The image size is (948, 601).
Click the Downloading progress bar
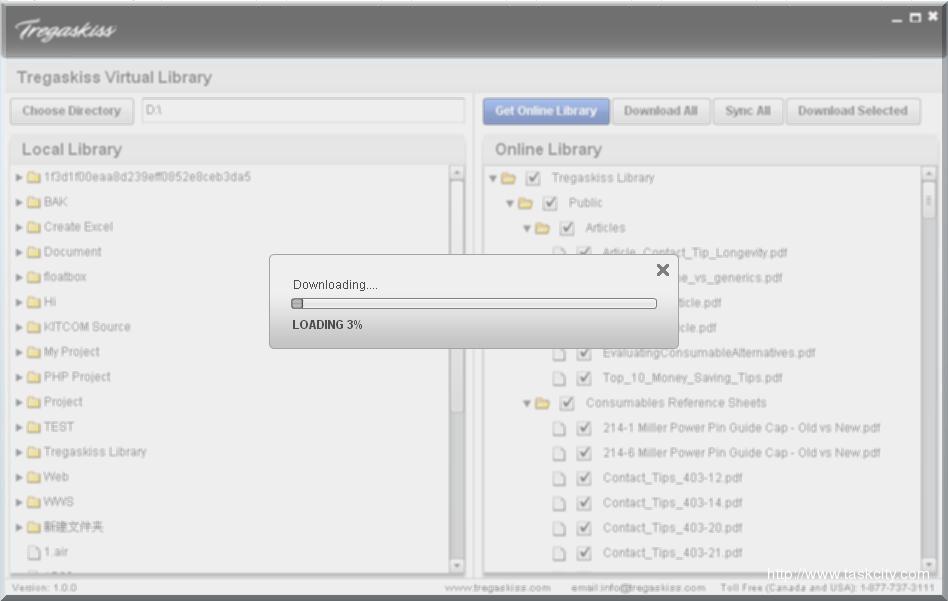click(x=474, y=304)
